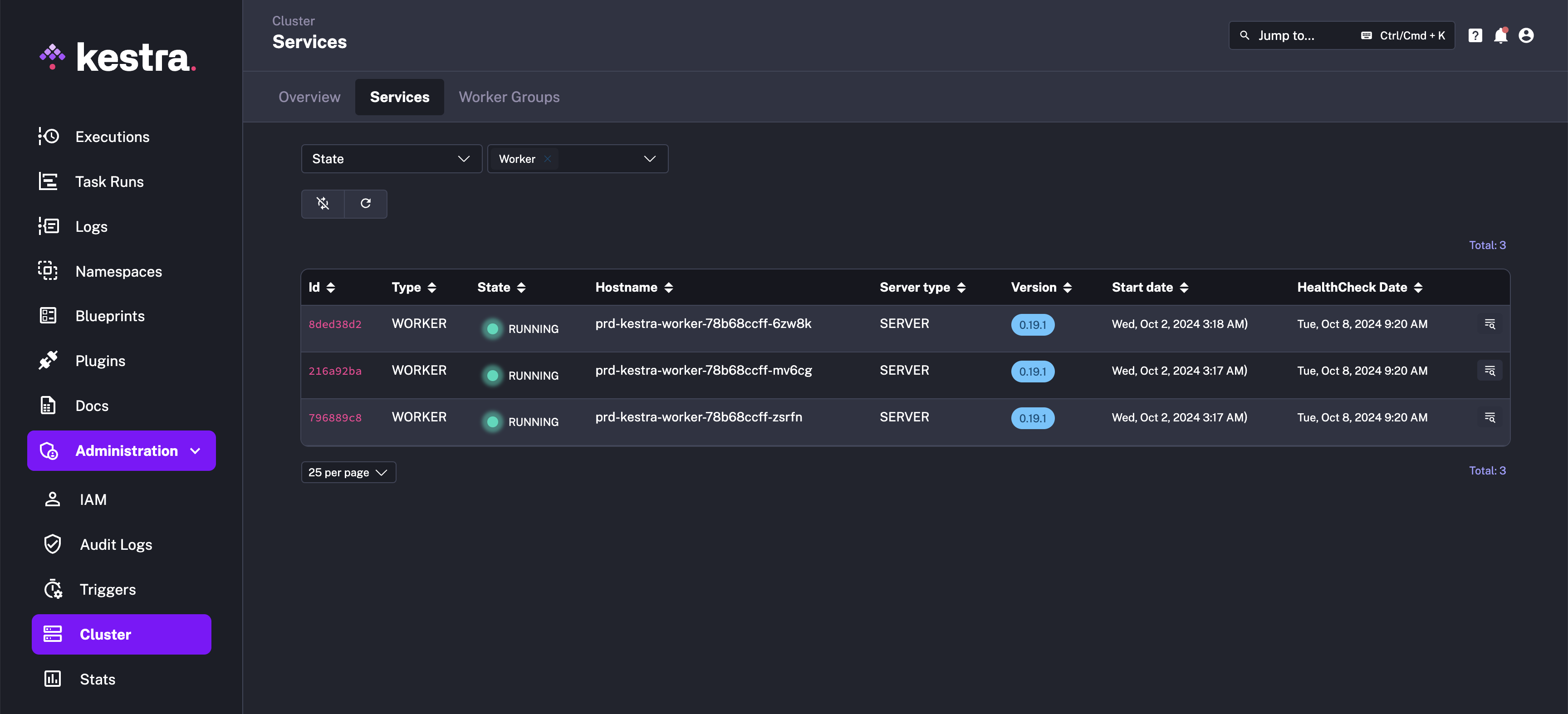The image size is (1568, 714).
Task: Open the State filter dropdown
Action: (x=392, y=158)
